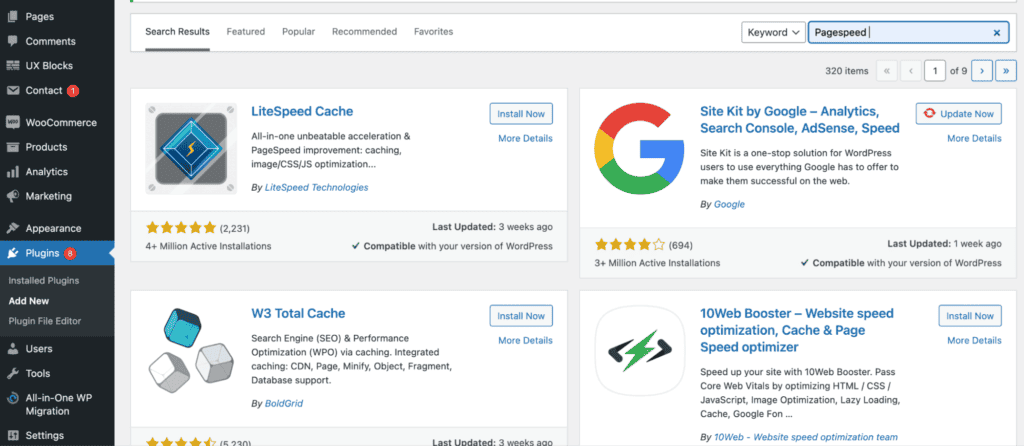Click the Analytics bar chart icon
The image size is (1024, 446).
[12, 172]
